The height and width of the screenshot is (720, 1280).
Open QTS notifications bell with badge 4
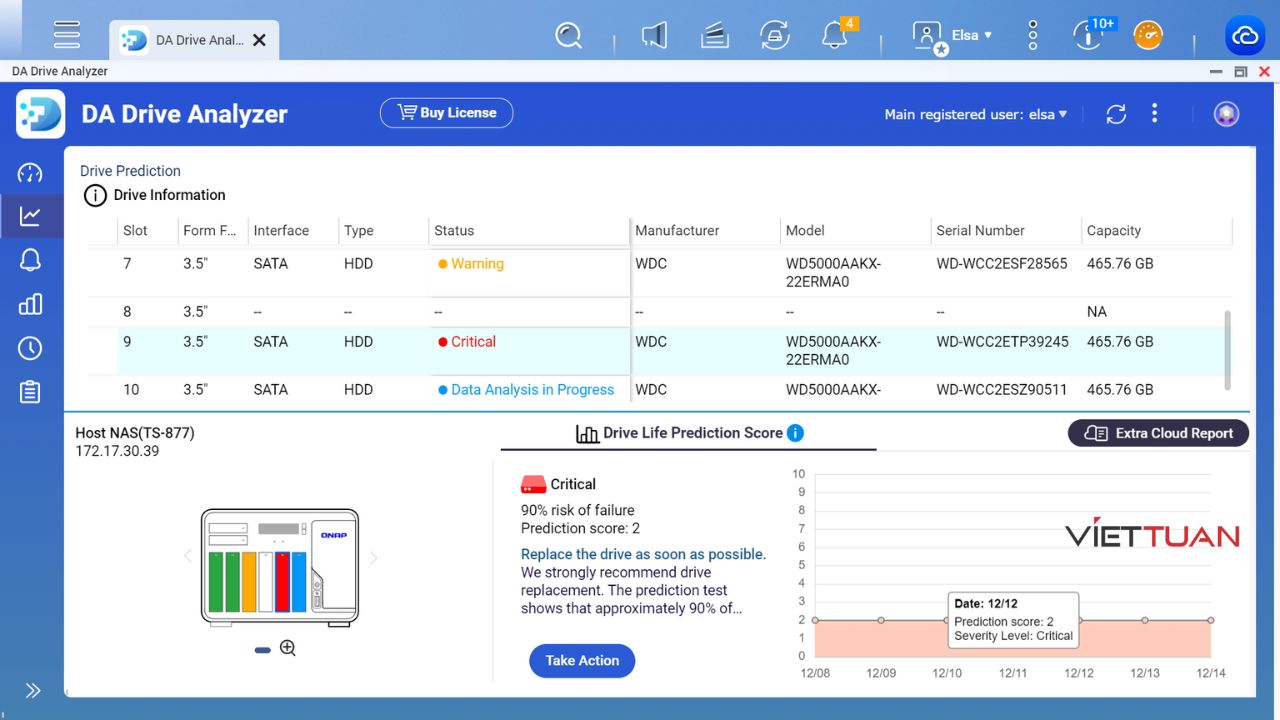834,36
